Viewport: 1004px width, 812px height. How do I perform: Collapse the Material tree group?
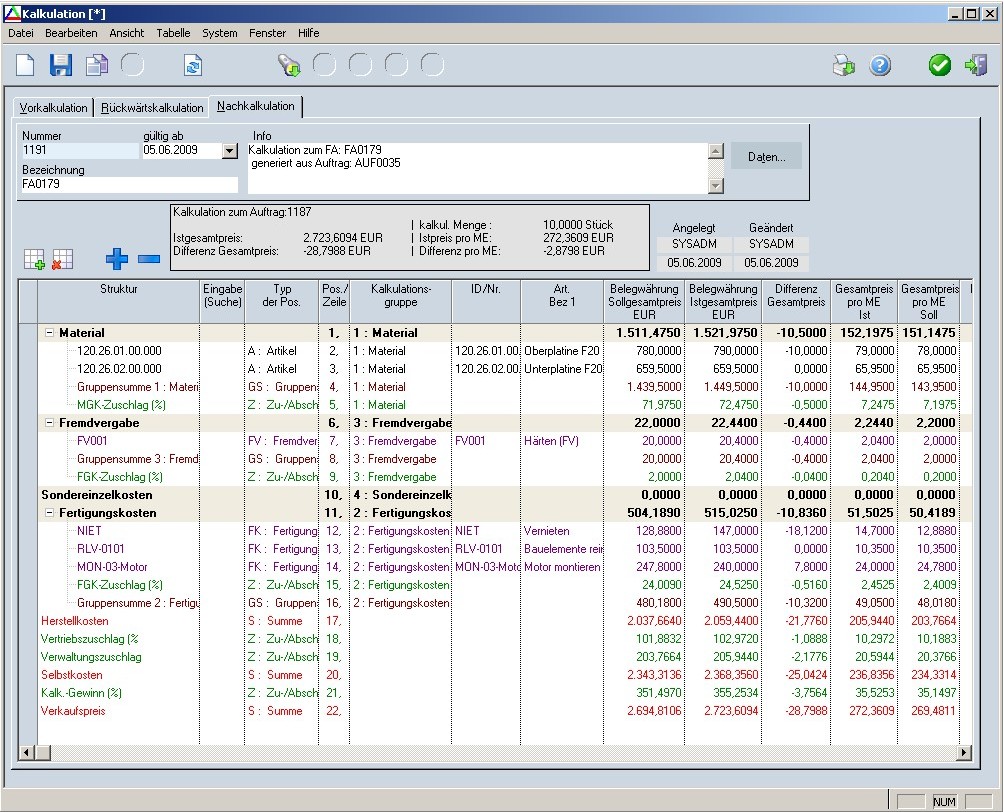(49, 333)
